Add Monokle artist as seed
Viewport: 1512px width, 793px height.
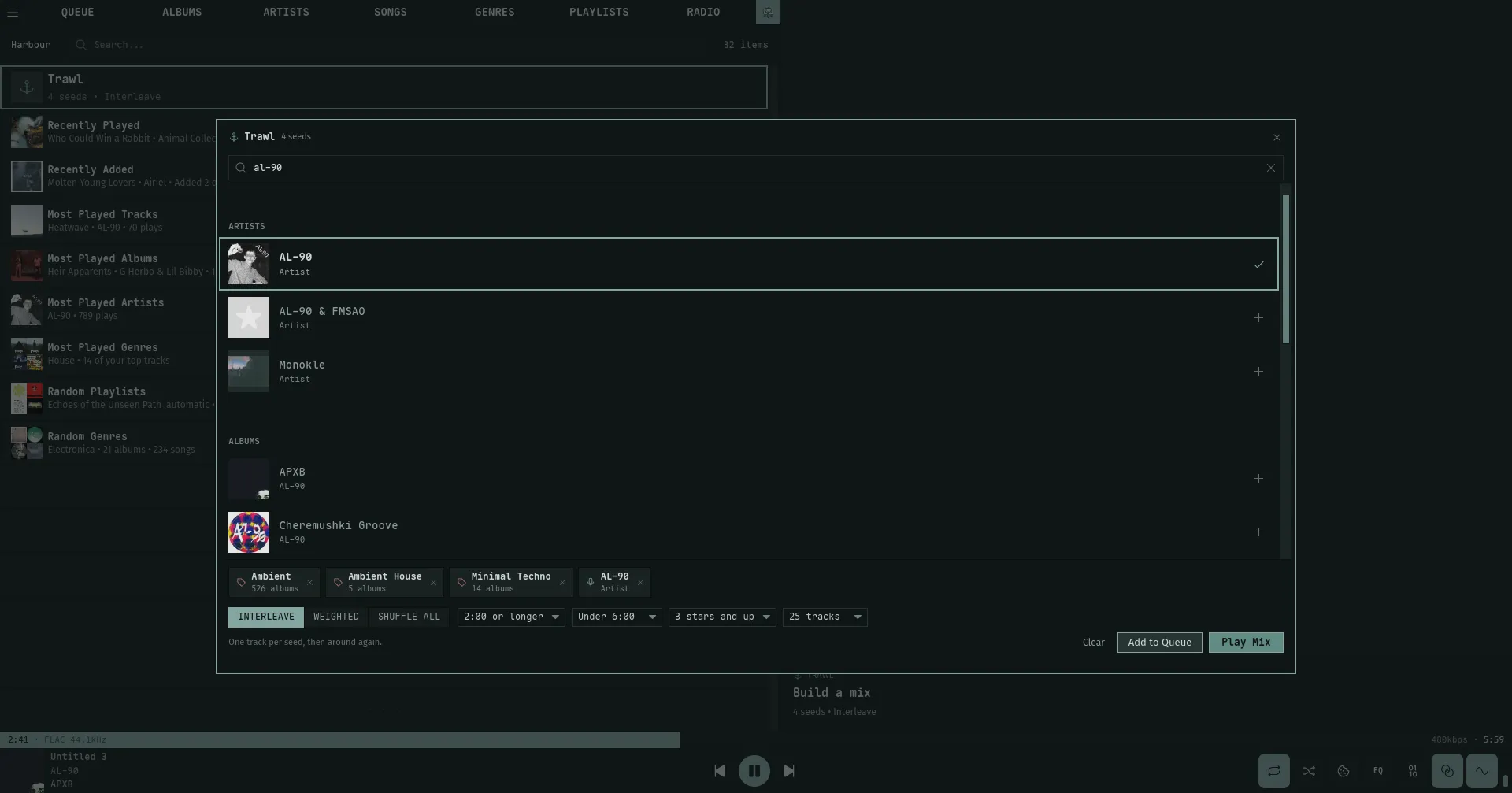pyautogui.click(x=1258, y=372)
